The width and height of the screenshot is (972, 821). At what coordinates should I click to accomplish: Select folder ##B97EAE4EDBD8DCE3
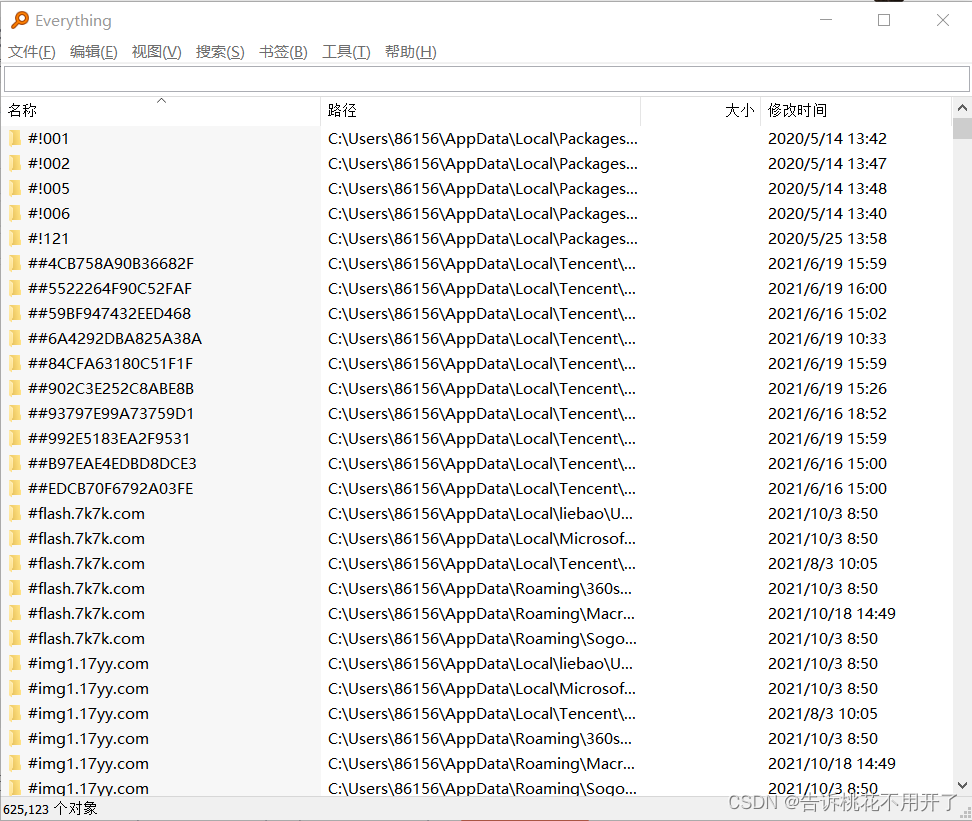(112, 463)
